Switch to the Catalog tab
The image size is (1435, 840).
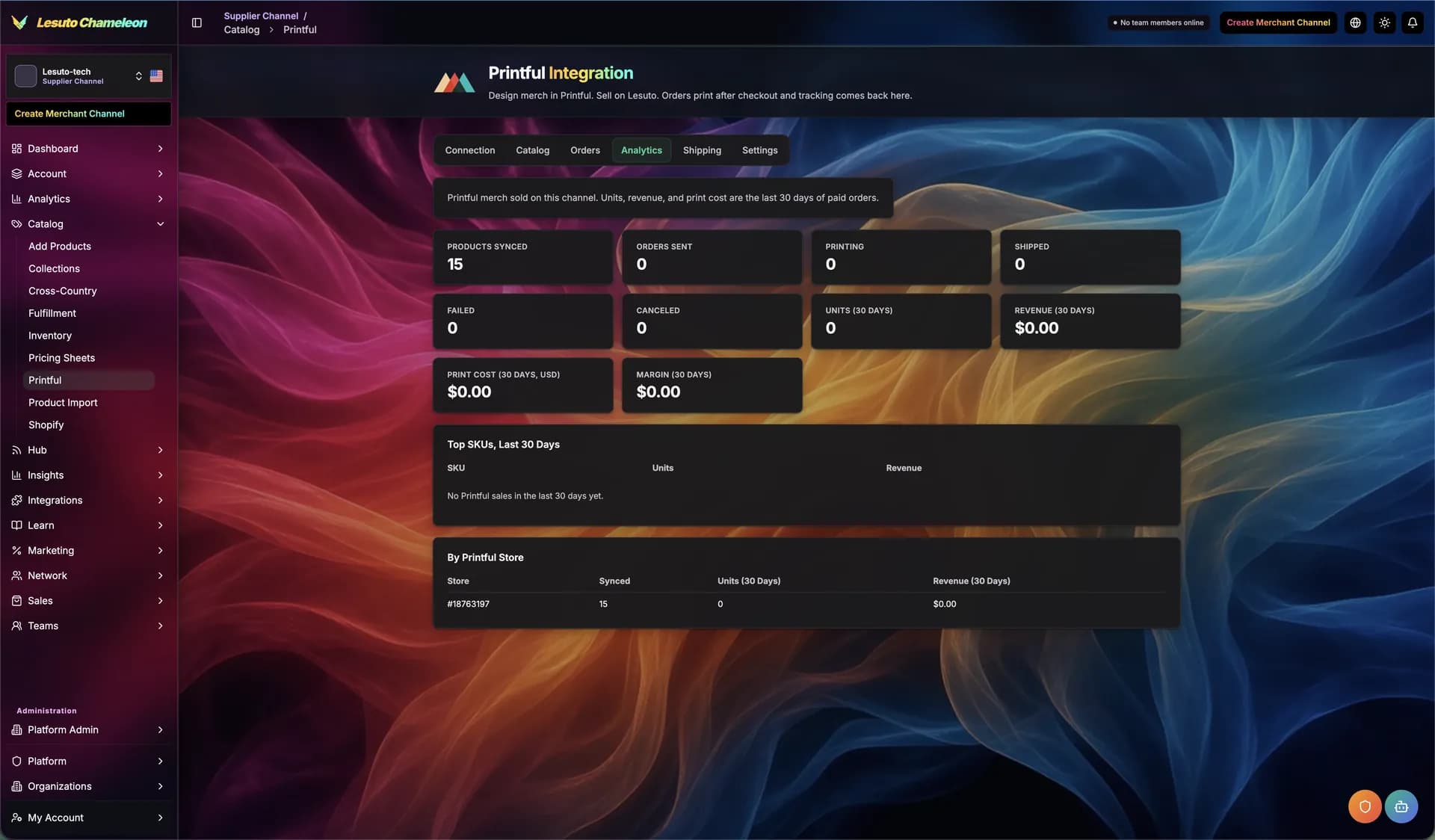(532, 150)
